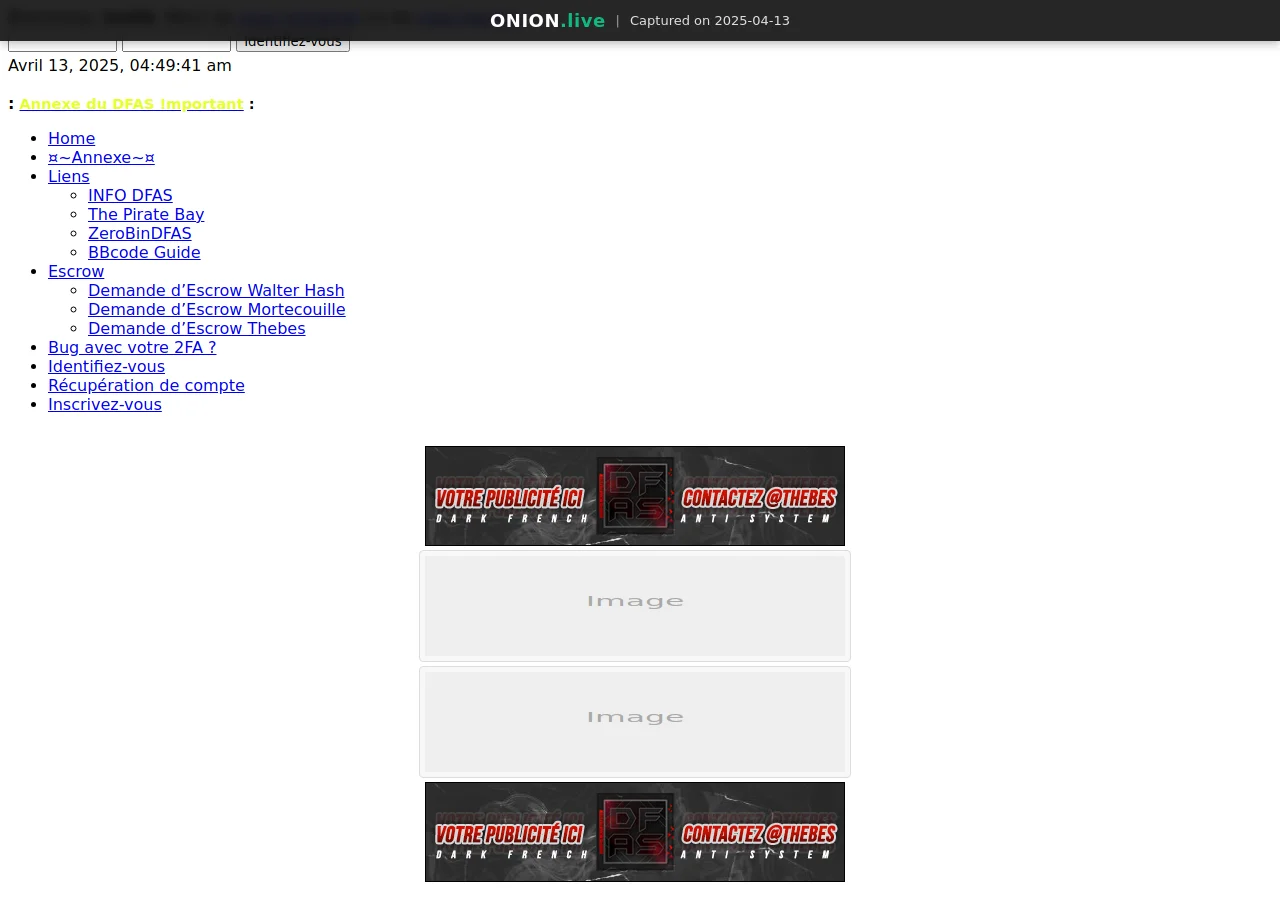1280x900 pixels.
Task: Open the ¤~Annexe~¤ section
Action: click(101, 157)
